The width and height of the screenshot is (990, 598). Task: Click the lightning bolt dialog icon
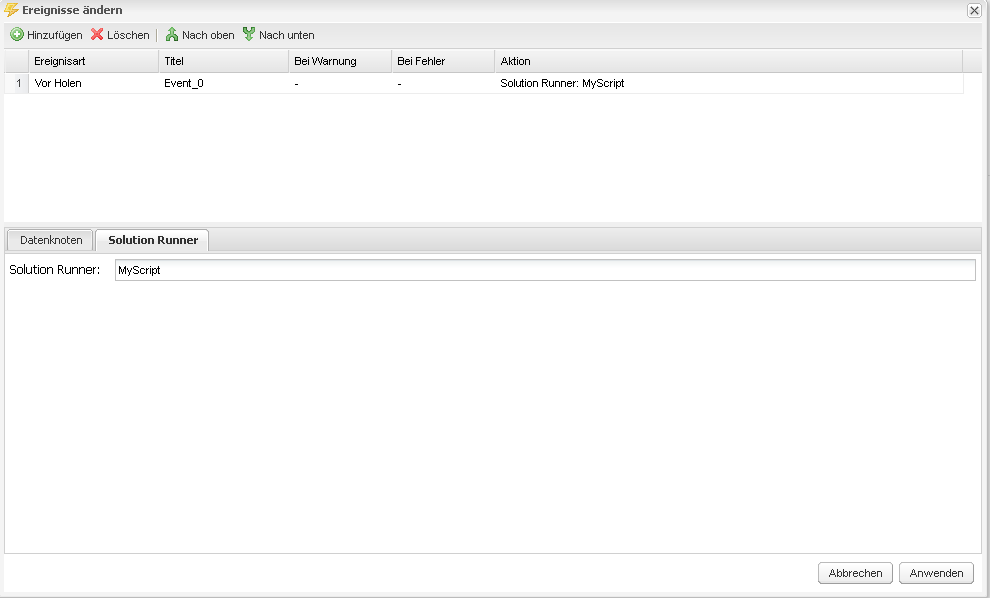coord(11,10)
